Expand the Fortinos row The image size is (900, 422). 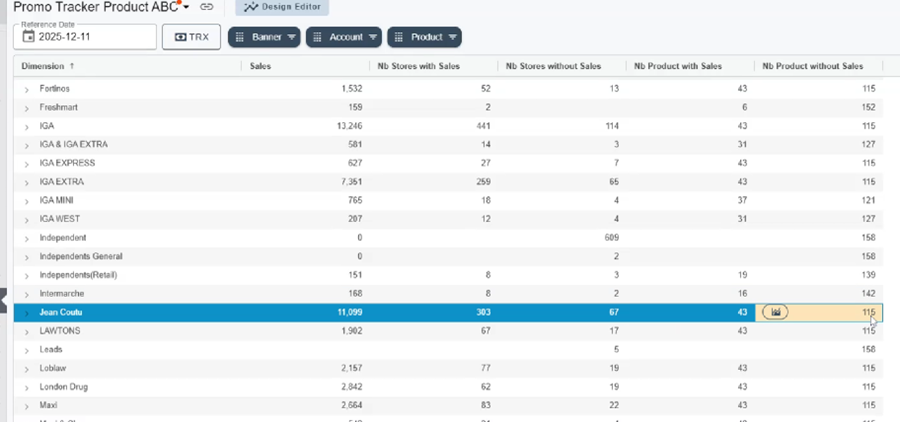[x=26, y=90]
